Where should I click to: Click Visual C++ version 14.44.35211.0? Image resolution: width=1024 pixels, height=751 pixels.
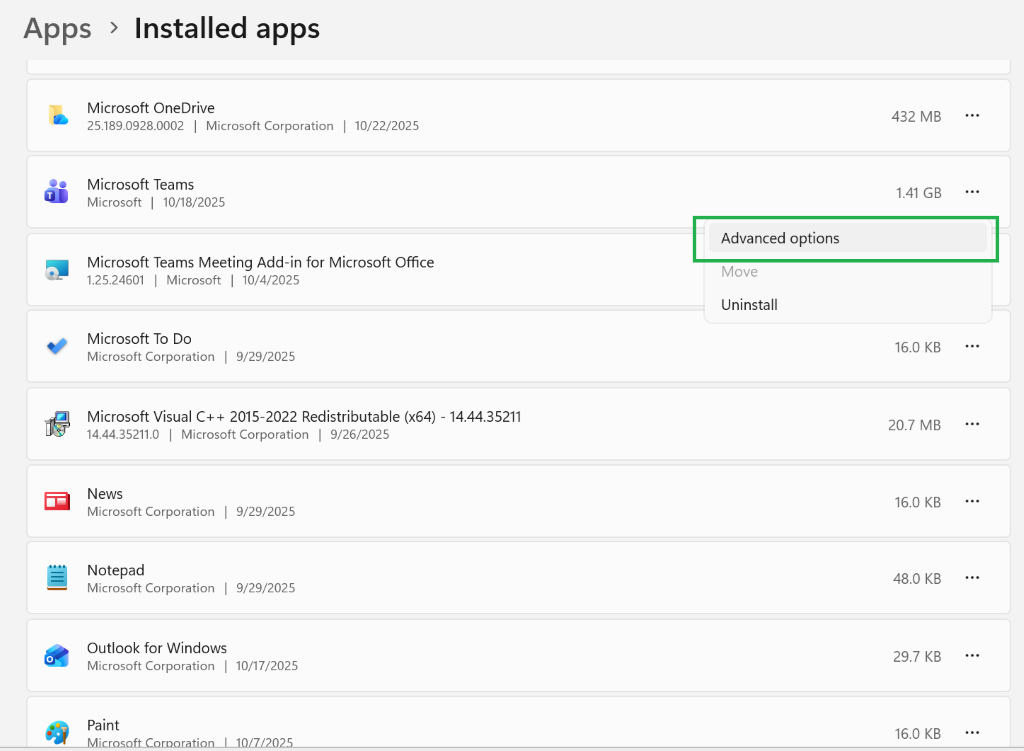[x=123, y=435]
